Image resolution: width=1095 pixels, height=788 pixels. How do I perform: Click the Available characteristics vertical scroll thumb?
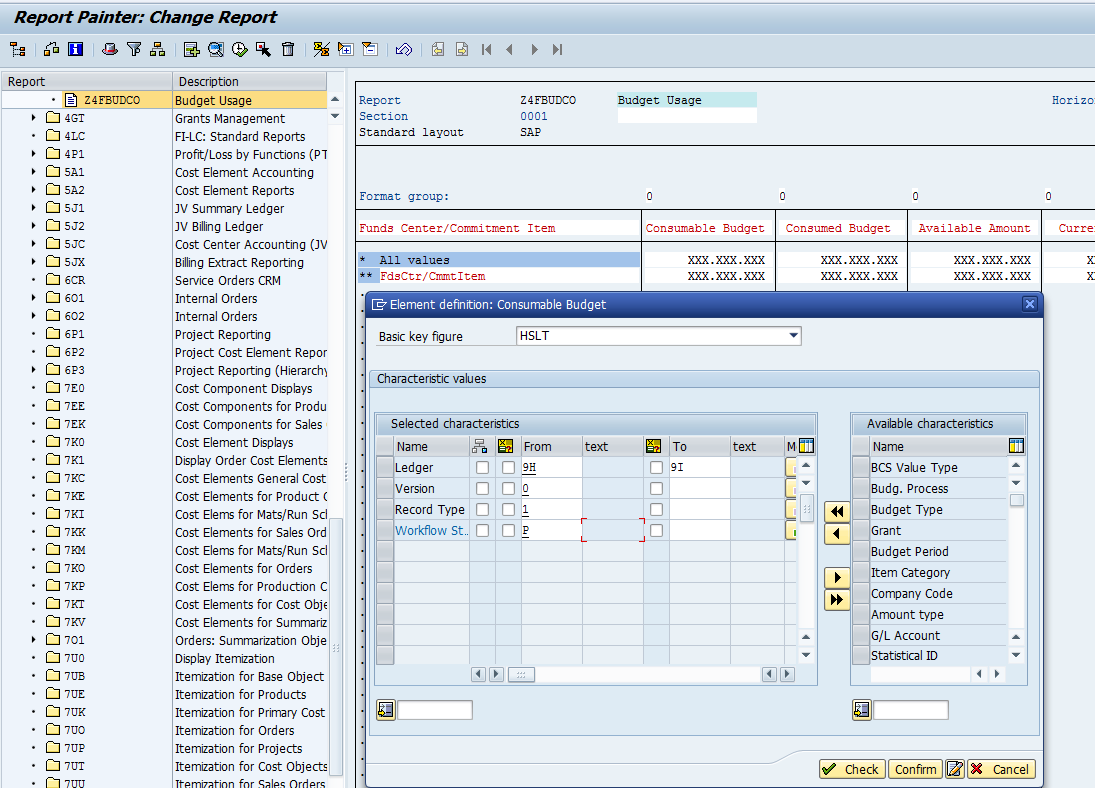(1017, 500)
